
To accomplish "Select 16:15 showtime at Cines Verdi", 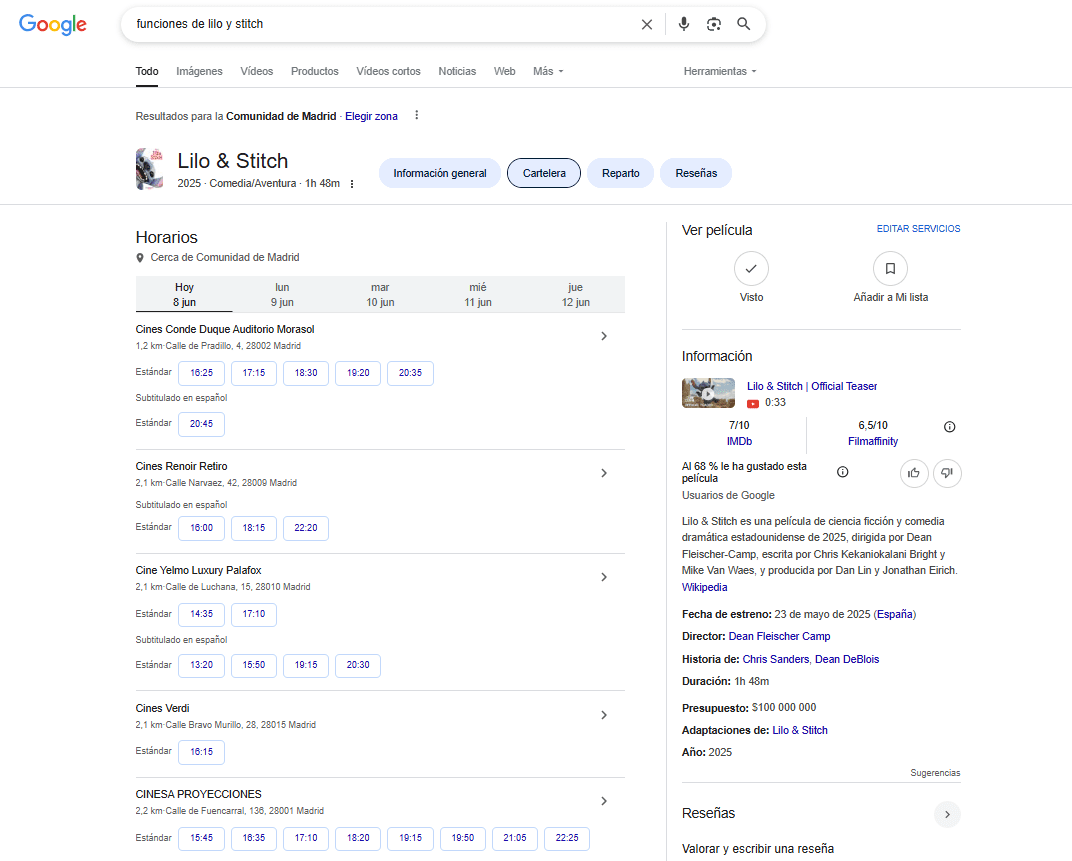I will (x=201, y=752).
